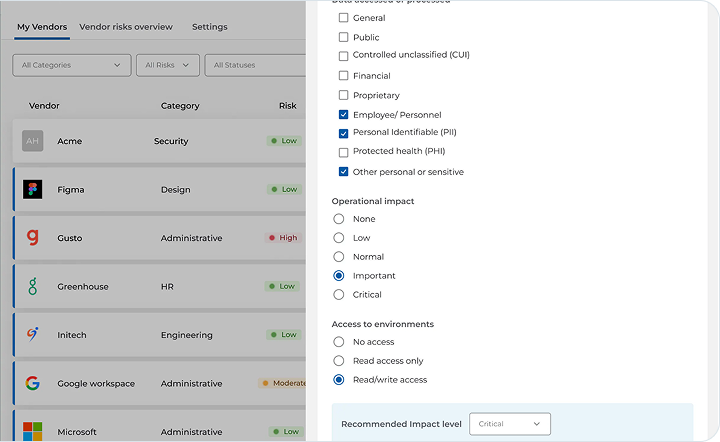Go to the Settings tab
720x442 pixels.
[x=209, y=27]
